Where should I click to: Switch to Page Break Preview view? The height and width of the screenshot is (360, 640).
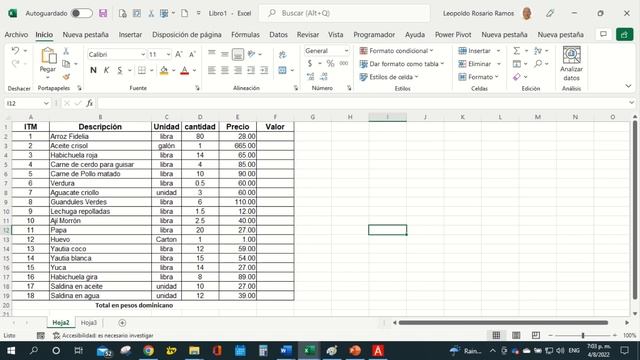coord(536,336)
